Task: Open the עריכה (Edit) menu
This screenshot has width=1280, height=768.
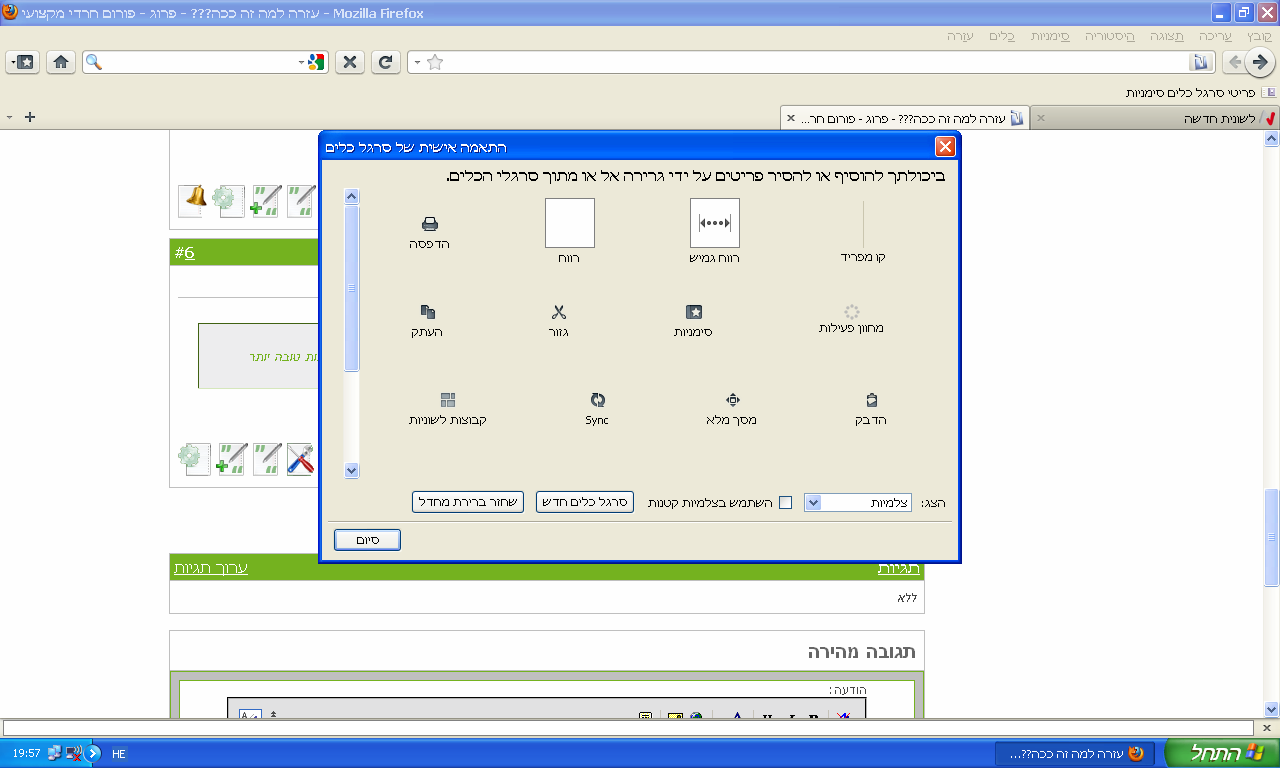Action: (1216, 36)
